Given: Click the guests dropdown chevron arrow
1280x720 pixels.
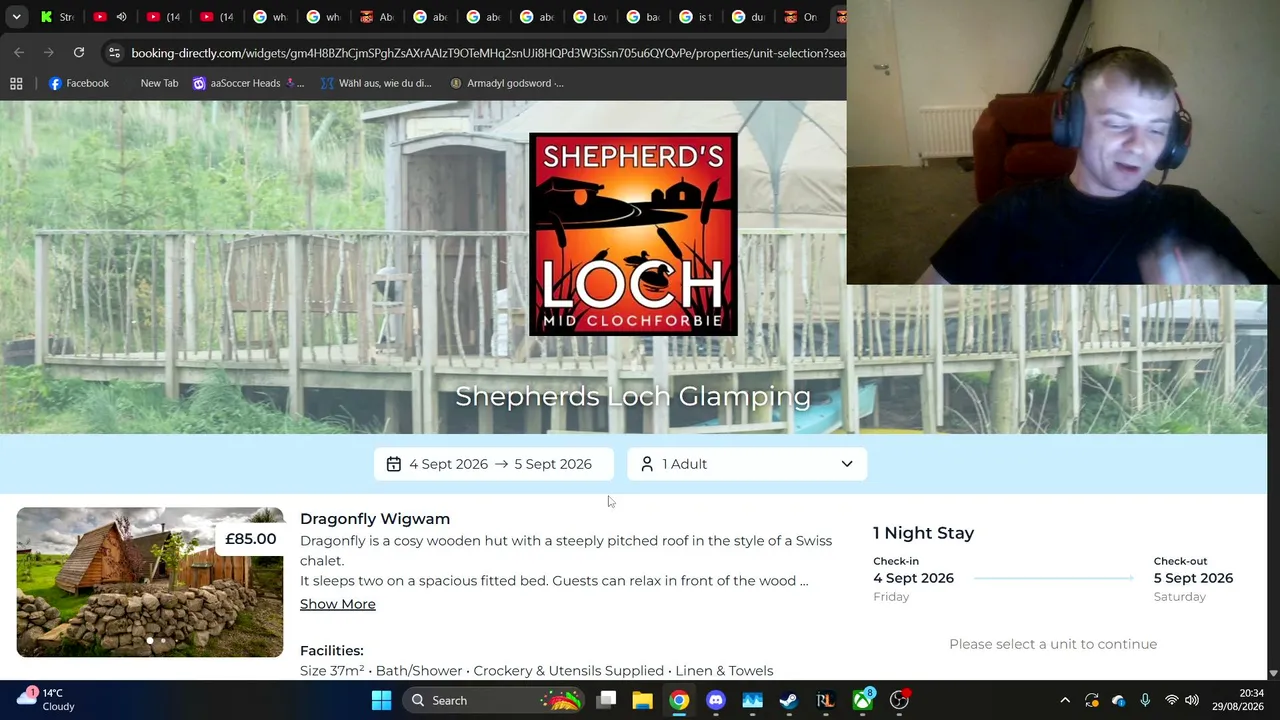Looking at the screenshot, I should pos(847,464).
